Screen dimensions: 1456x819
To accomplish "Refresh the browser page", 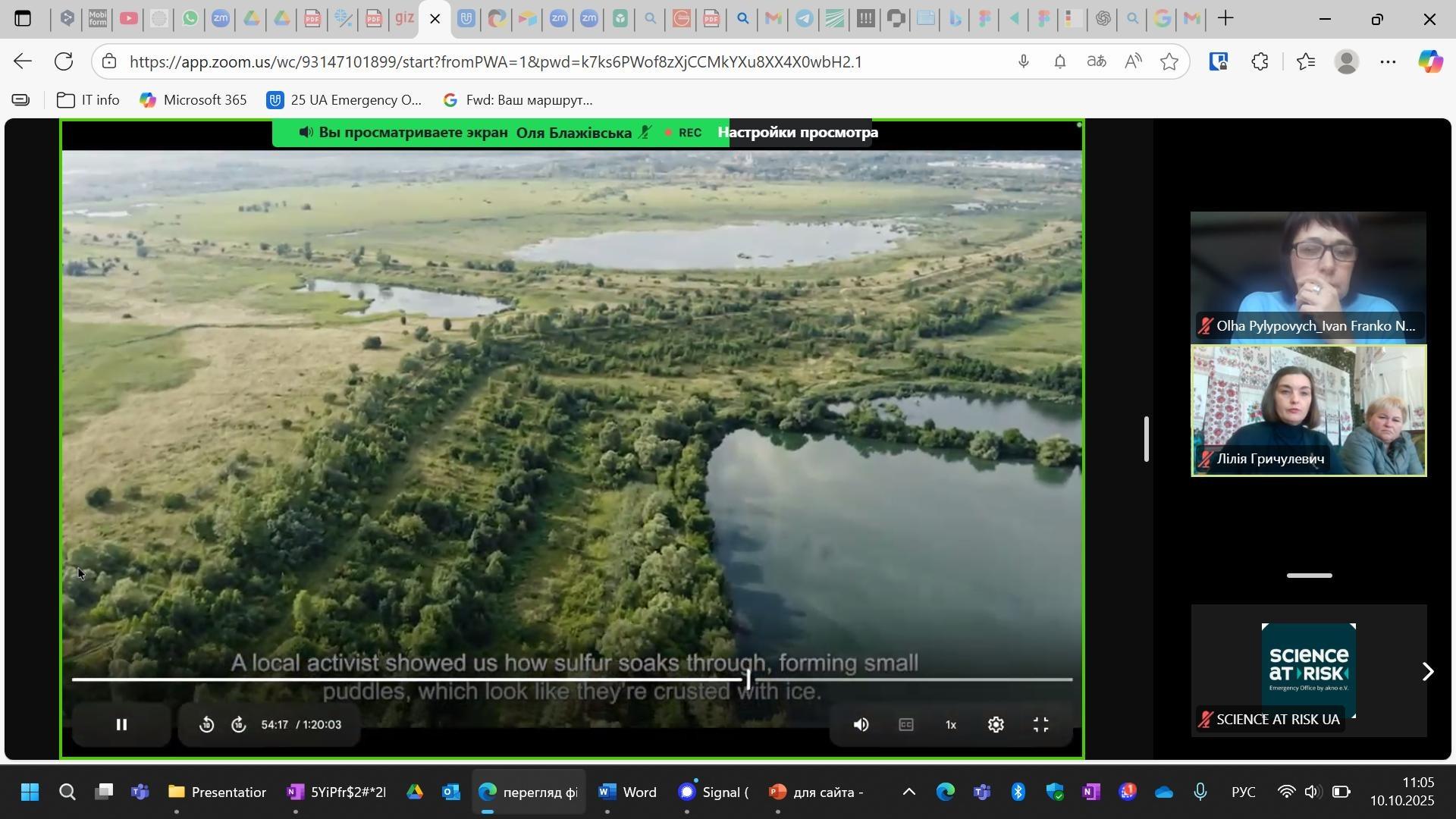I will 64,62.
